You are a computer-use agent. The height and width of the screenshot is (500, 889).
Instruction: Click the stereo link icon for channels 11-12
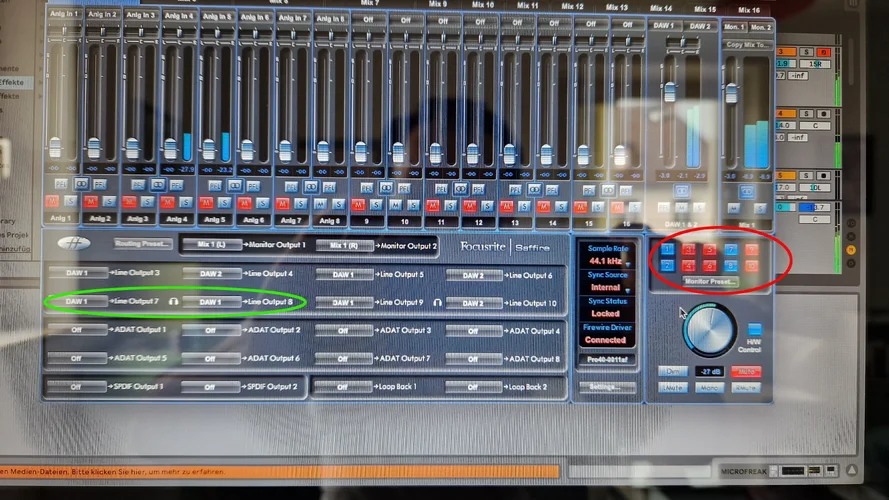460,187
